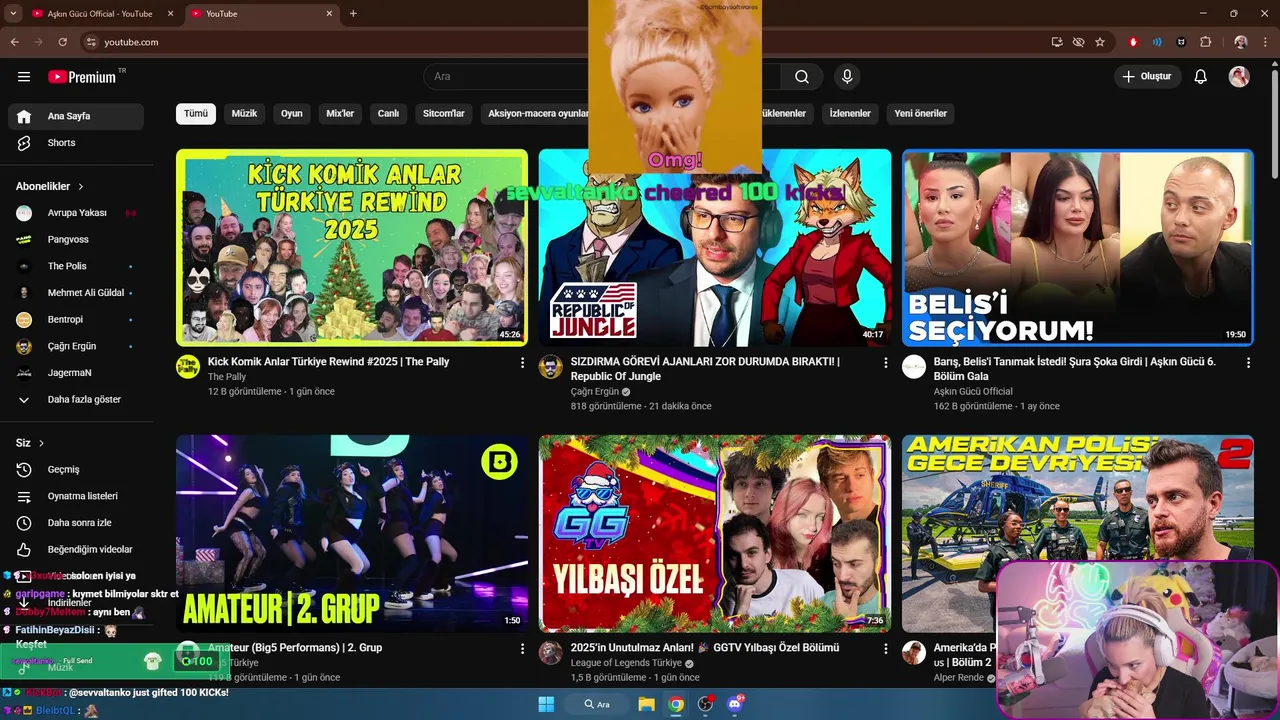Go to Ana Sayfa in sidebar
Screen dimensions: 1280x720
coord(76,116)
